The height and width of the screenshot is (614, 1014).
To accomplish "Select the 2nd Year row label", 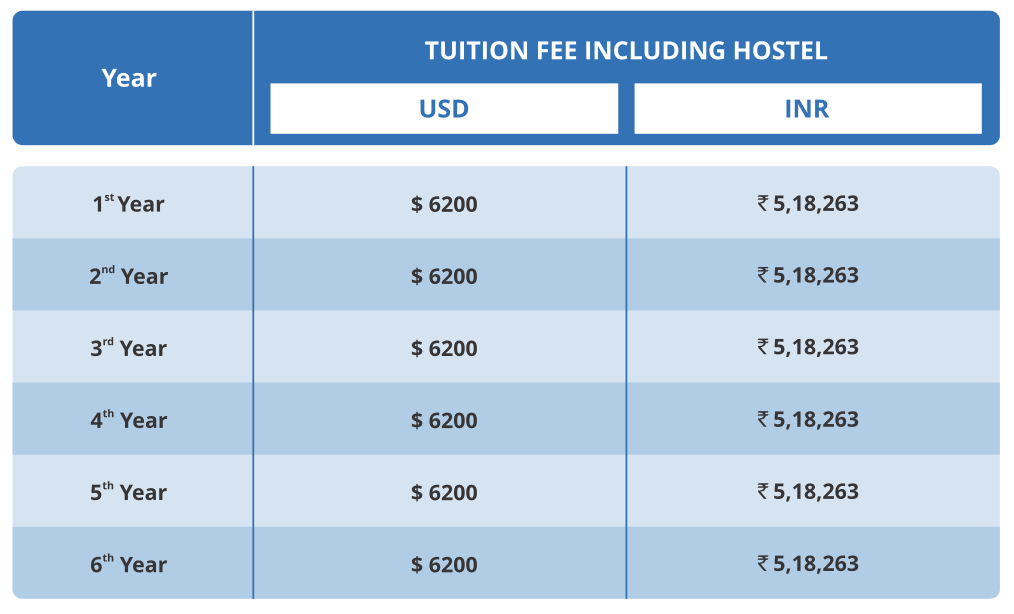I will [x=129, y=276].
